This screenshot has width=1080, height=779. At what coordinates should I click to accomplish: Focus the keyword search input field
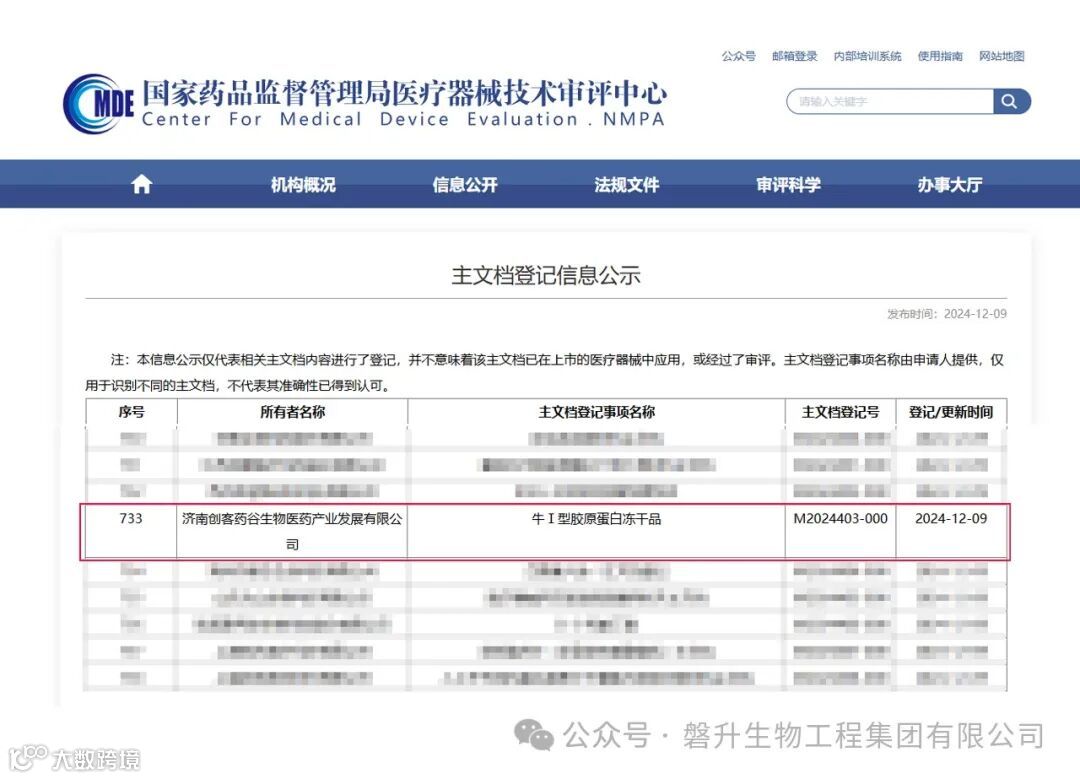pos(890,101)
